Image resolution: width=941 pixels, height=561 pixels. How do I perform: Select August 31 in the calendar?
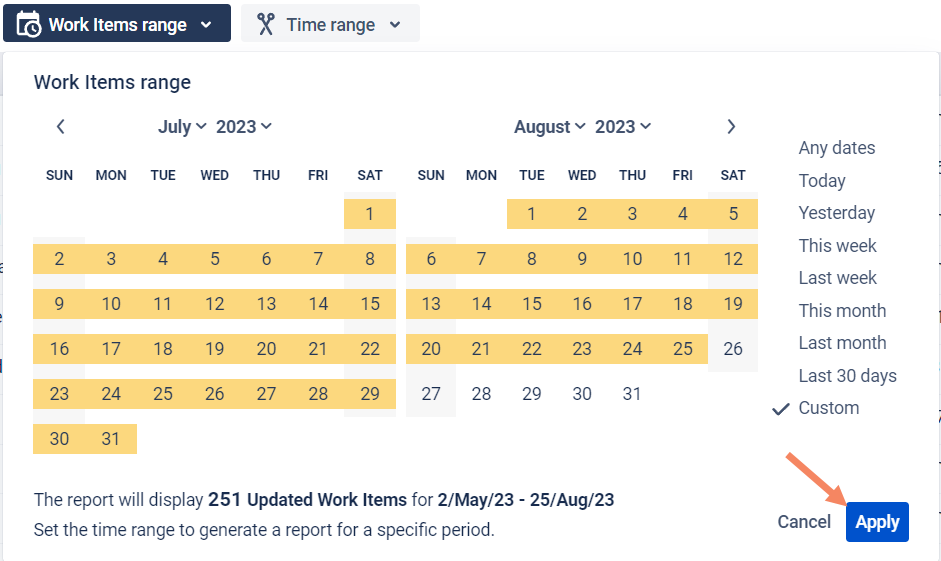click(632, 394)
